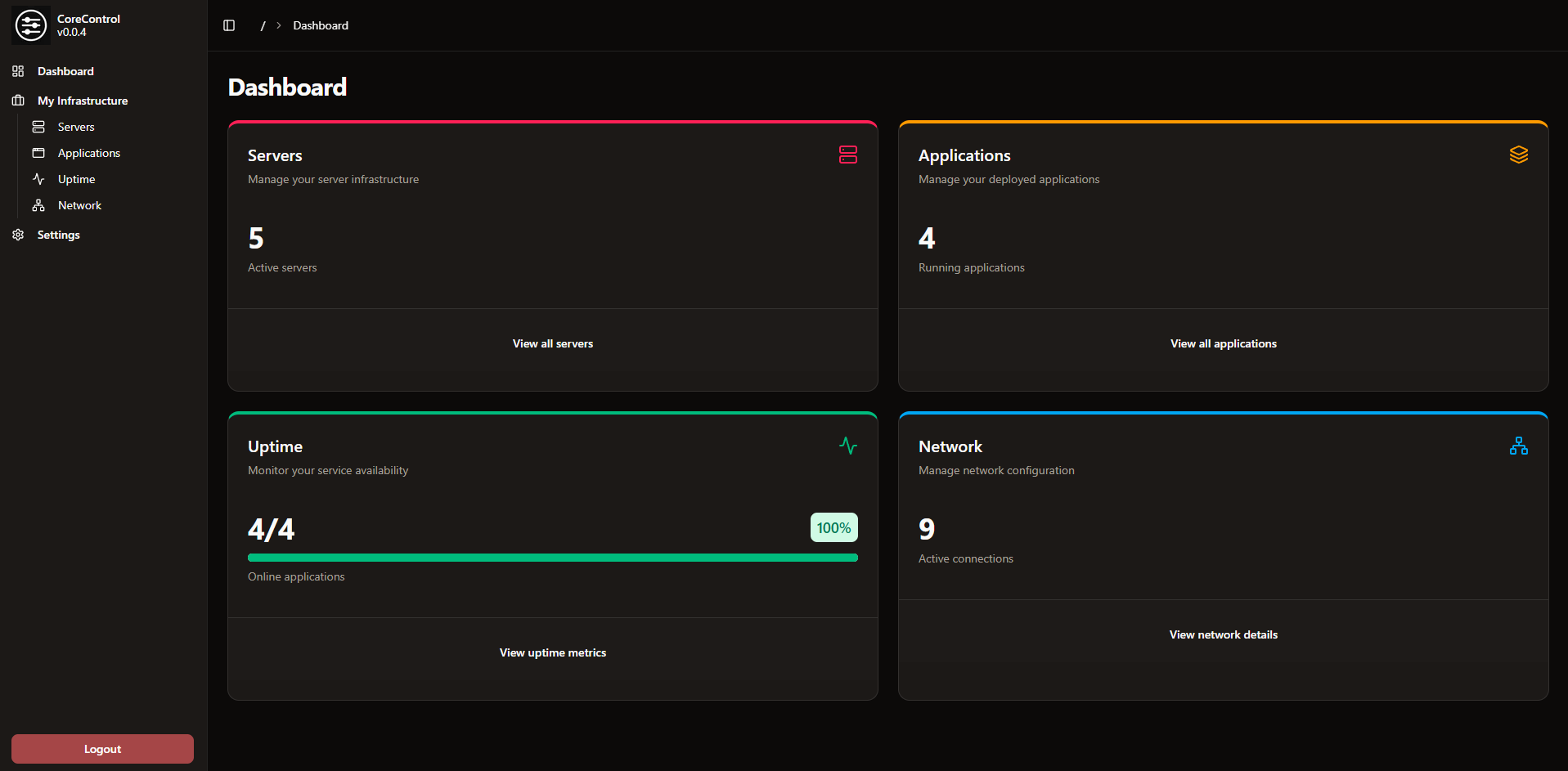Screen dimensions: 1568x771
Task: Go to Uptime in sidebar menu
Action: click(76, 179)
